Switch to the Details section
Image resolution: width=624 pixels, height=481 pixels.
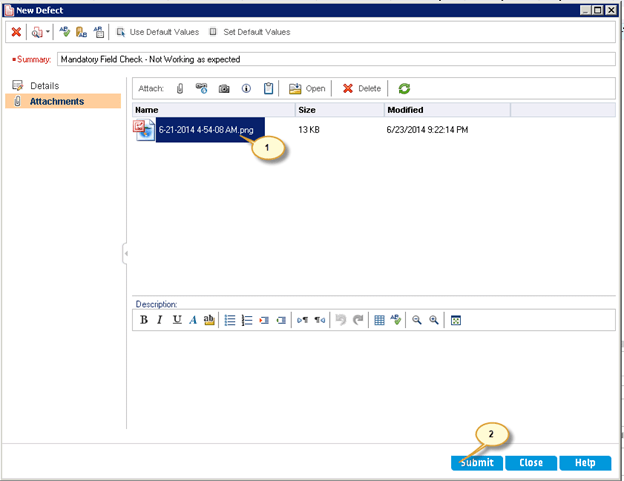pos(44,86)
